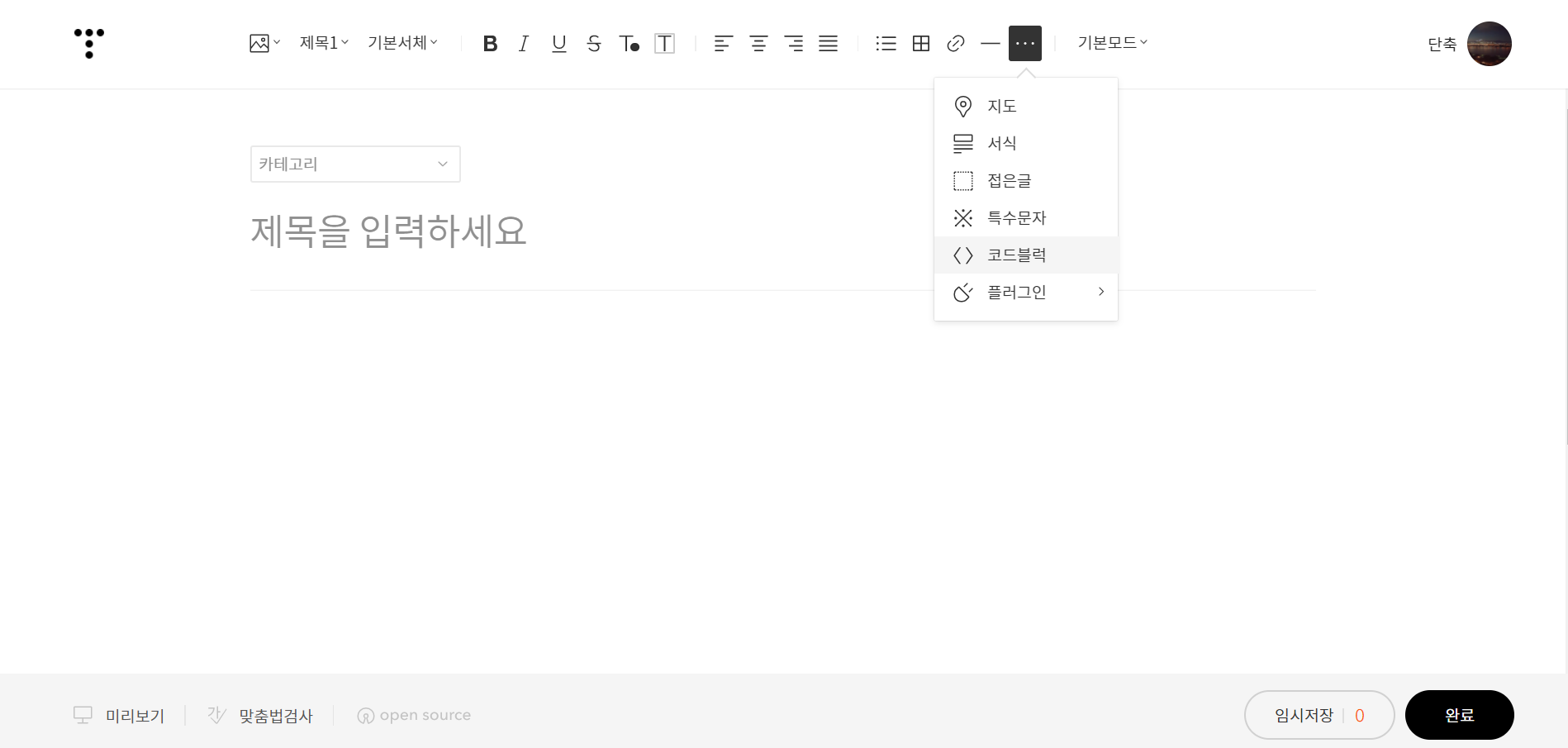Insert a horizontal divider line
The width and height of the screenshot is (1568, 748).
pyautogui.click(x=991, y=44)
